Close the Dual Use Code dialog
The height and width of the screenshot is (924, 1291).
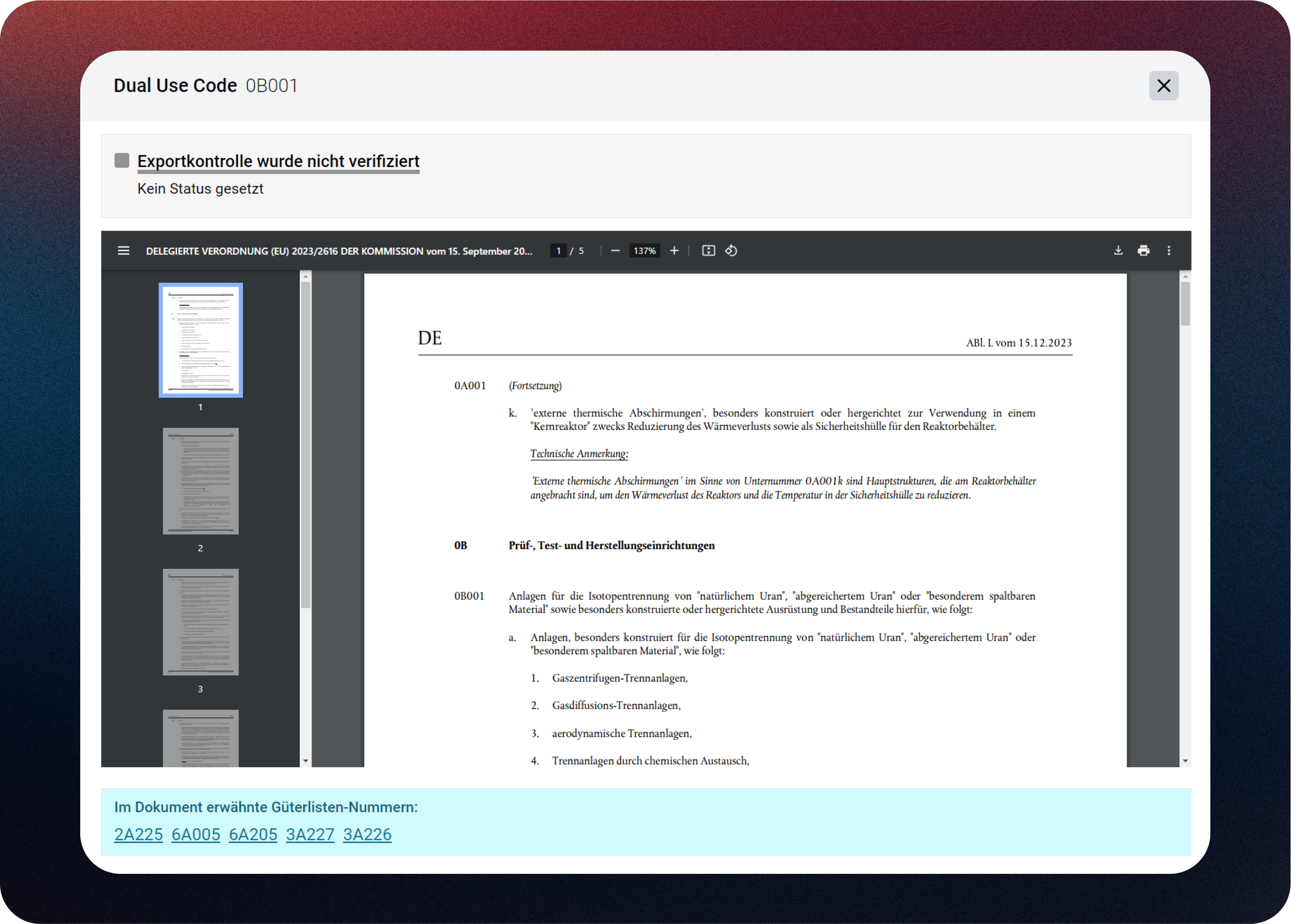(1163, 86)
